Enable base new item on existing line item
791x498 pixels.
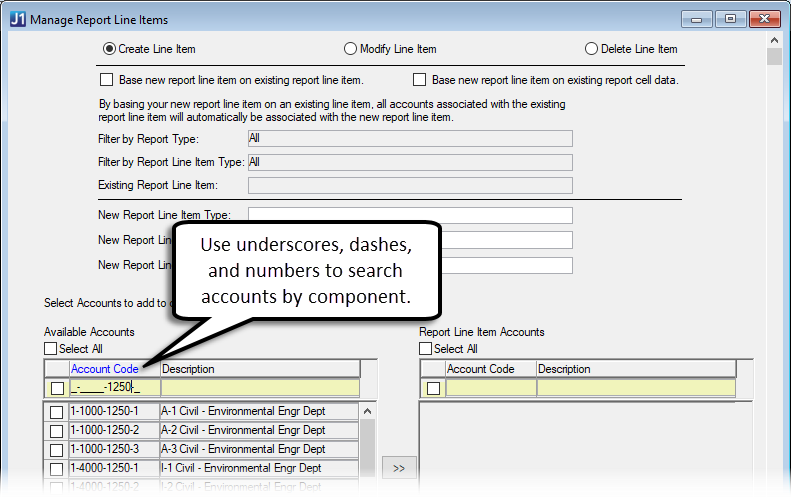pyautogui.click(x=107, y=80)
